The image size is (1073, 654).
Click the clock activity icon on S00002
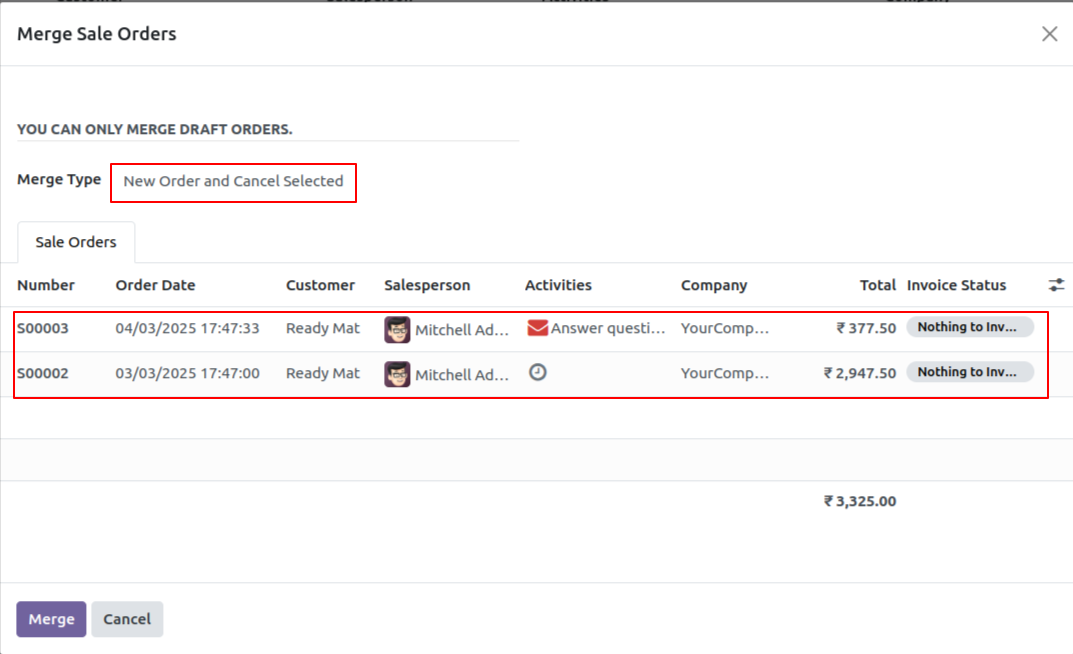(537, 372)
